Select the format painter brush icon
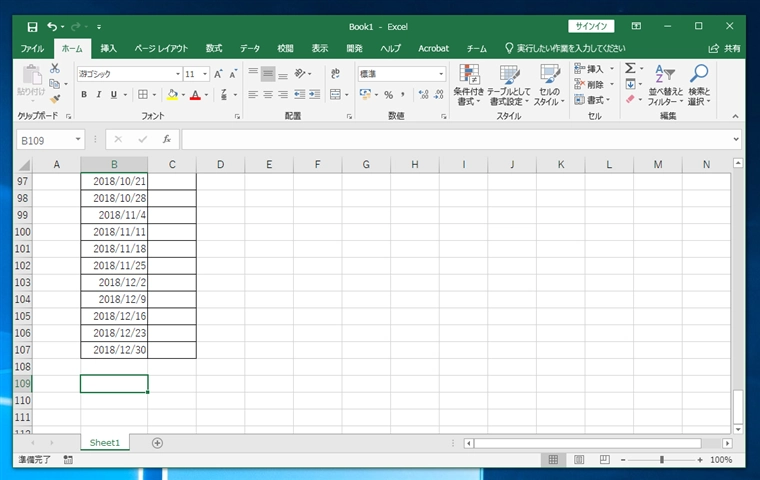The image size is (760, 480). [x=55, y=99]
